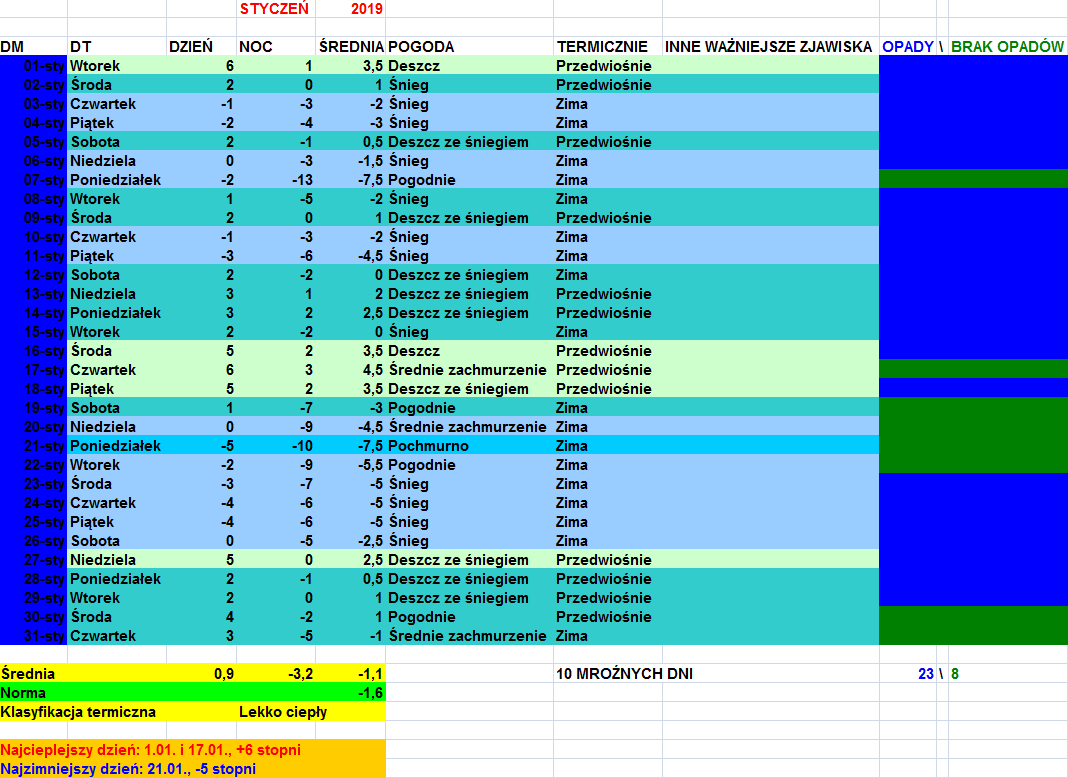Click the Najzimniejszy dzień summary line

(x=128, y=768)
